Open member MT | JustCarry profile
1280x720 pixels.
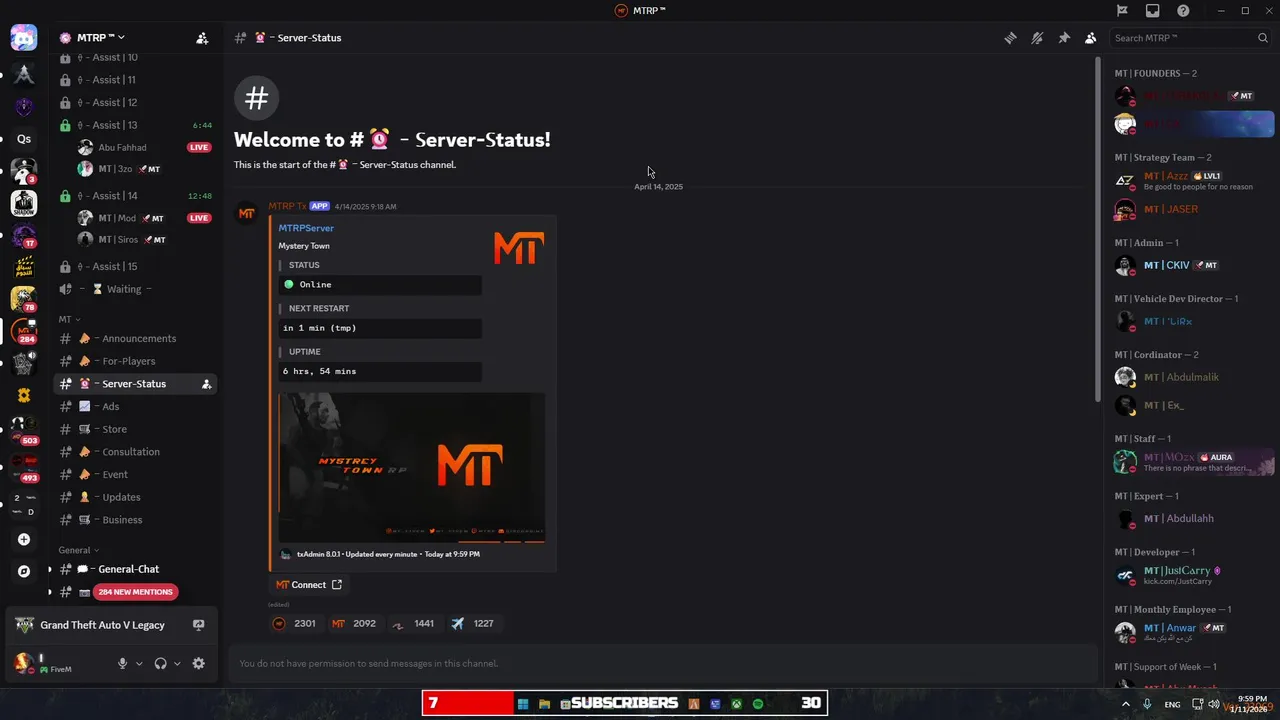pos(1190,575)
